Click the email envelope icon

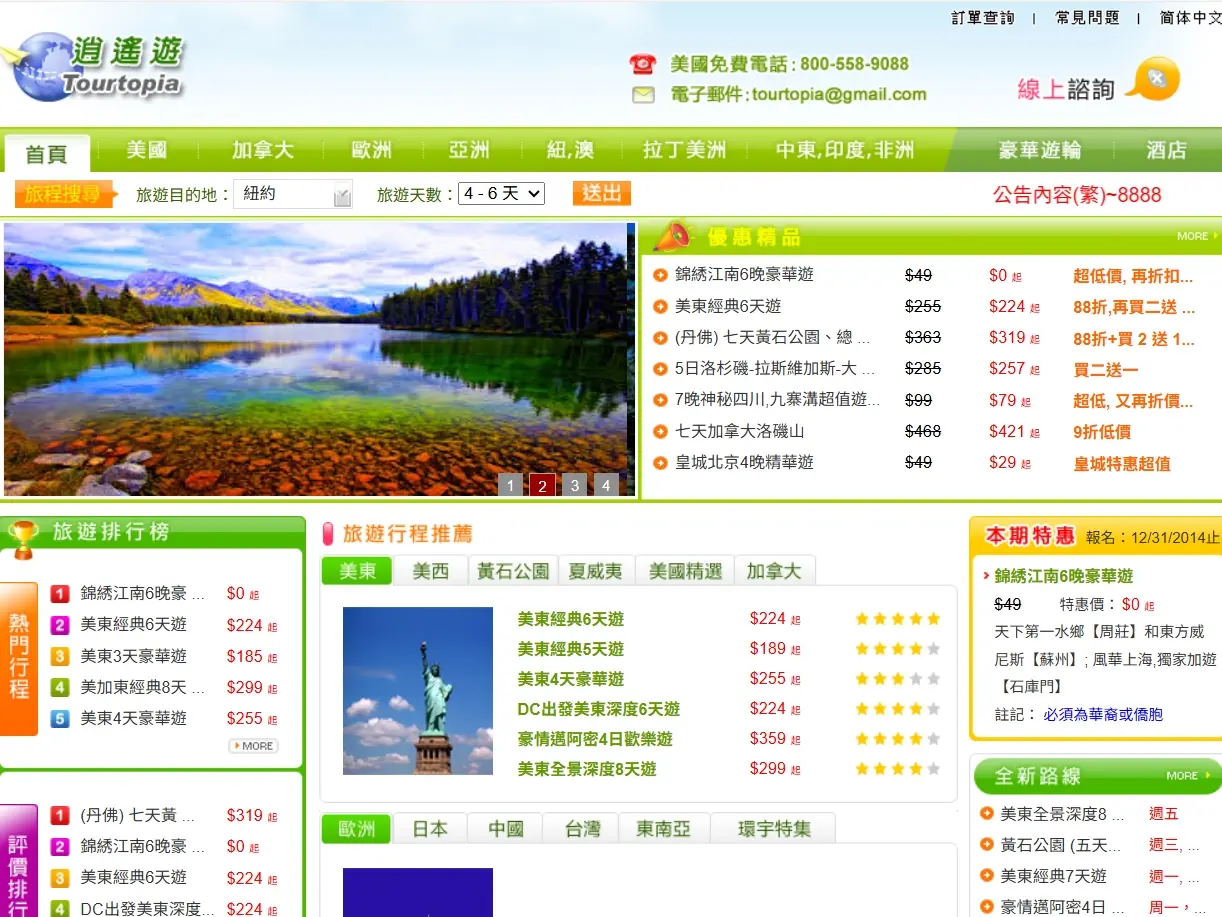[x=642, y=95]
